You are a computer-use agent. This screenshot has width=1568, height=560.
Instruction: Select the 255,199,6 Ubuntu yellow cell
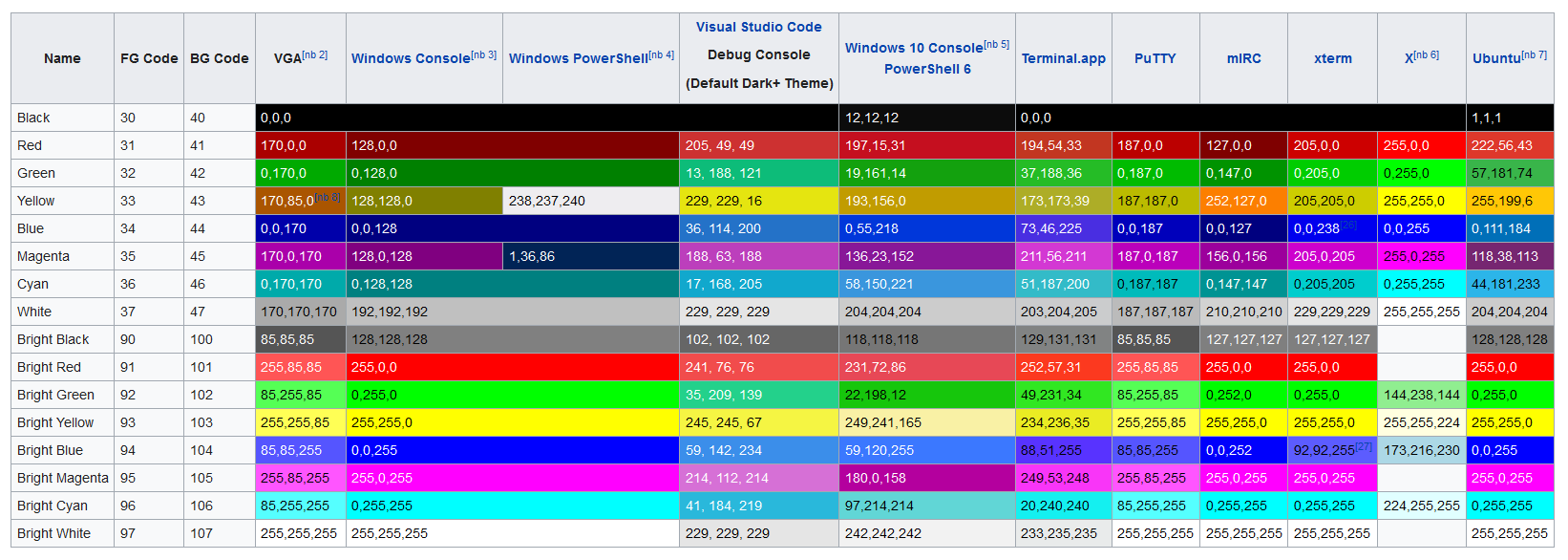click(x=1510, y=201)
